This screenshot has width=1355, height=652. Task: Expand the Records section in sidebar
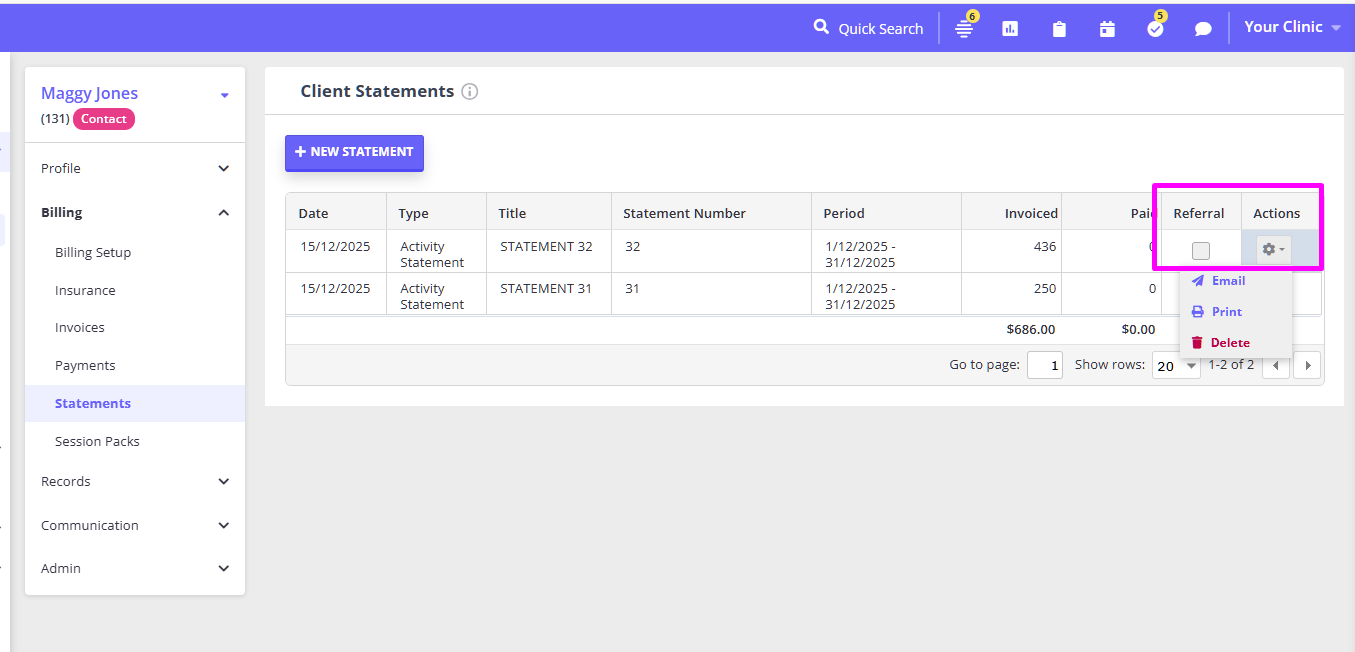[135, 481]
